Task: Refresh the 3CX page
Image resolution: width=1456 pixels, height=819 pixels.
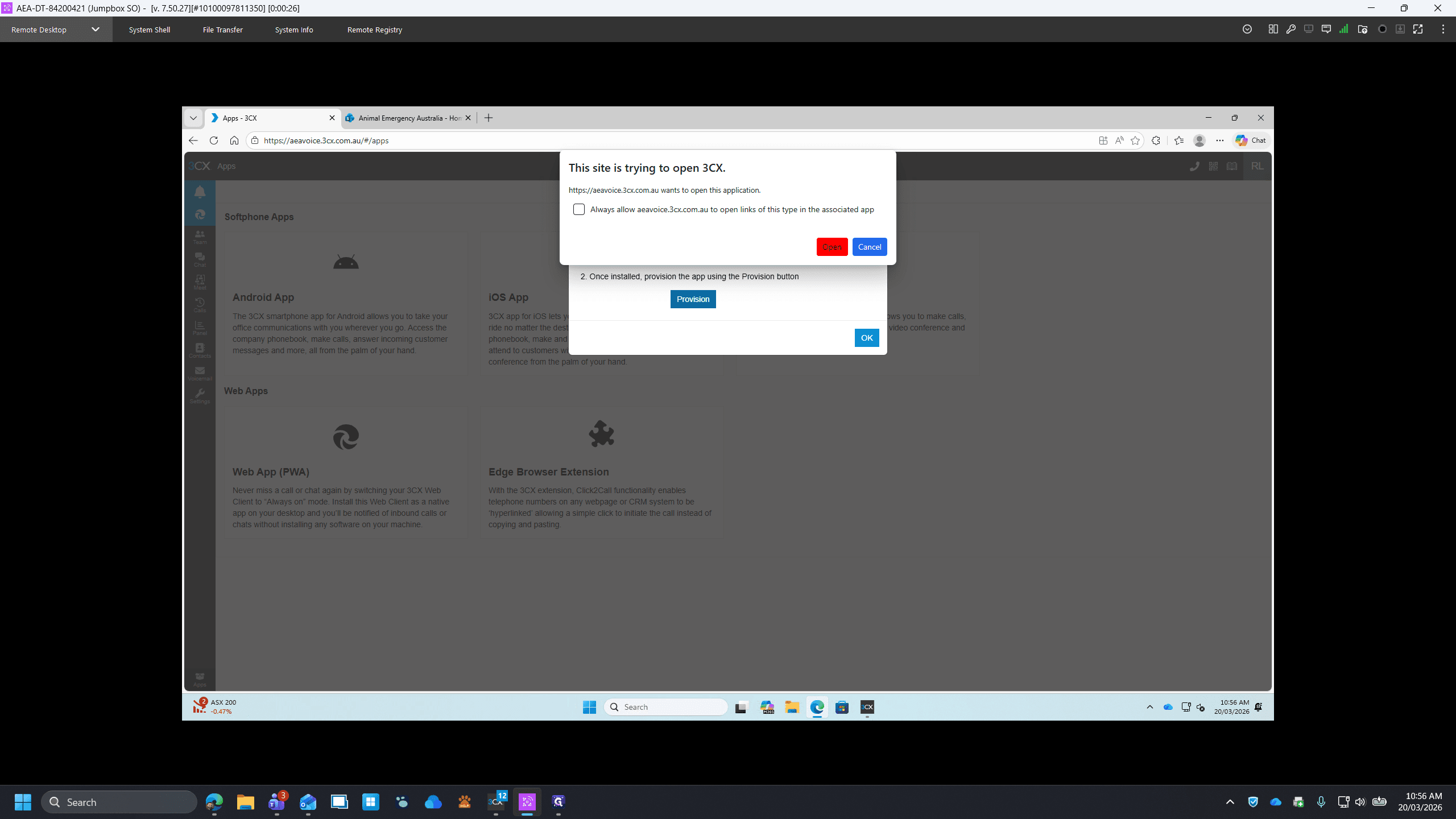Action: pyautogui.click(x=214, y=140)
